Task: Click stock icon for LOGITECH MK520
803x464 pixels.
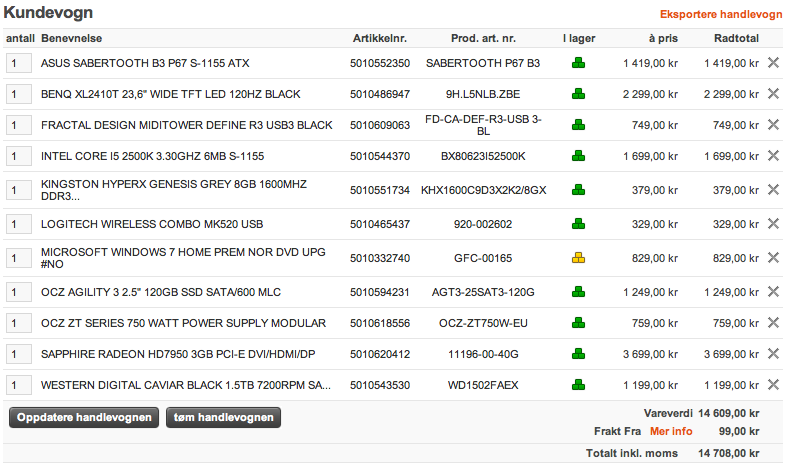Action: (578, 224)
